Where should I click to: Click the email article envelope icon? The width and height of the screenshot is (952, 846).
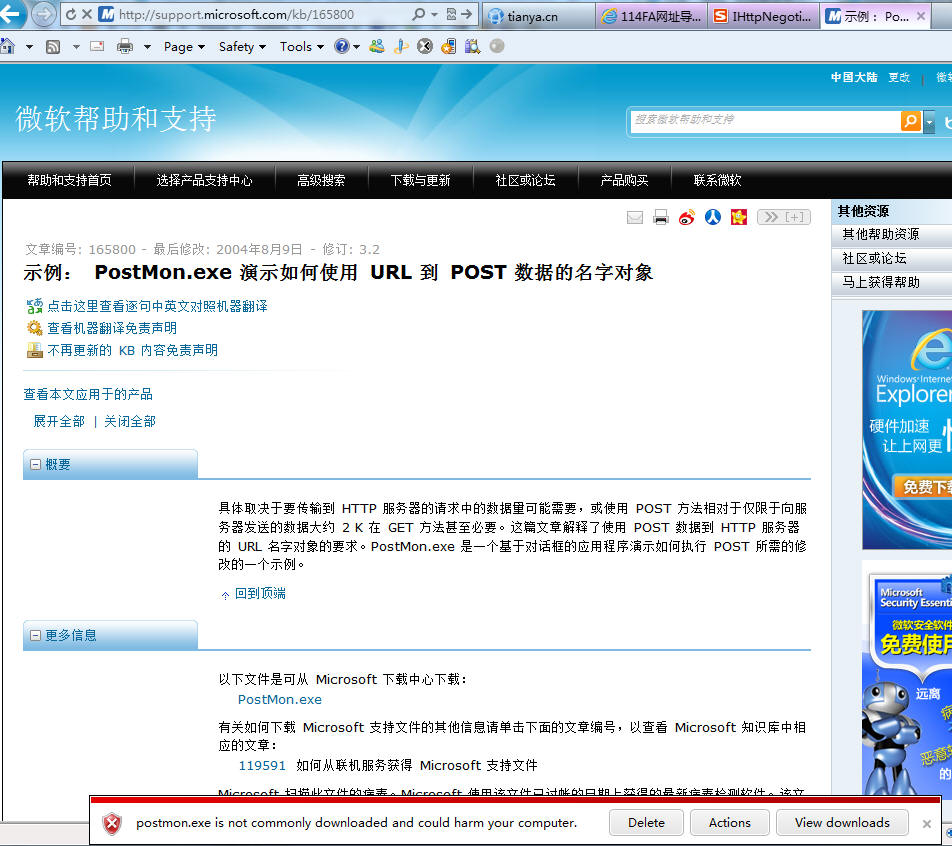pyautogui.click(x=635, y=217)
